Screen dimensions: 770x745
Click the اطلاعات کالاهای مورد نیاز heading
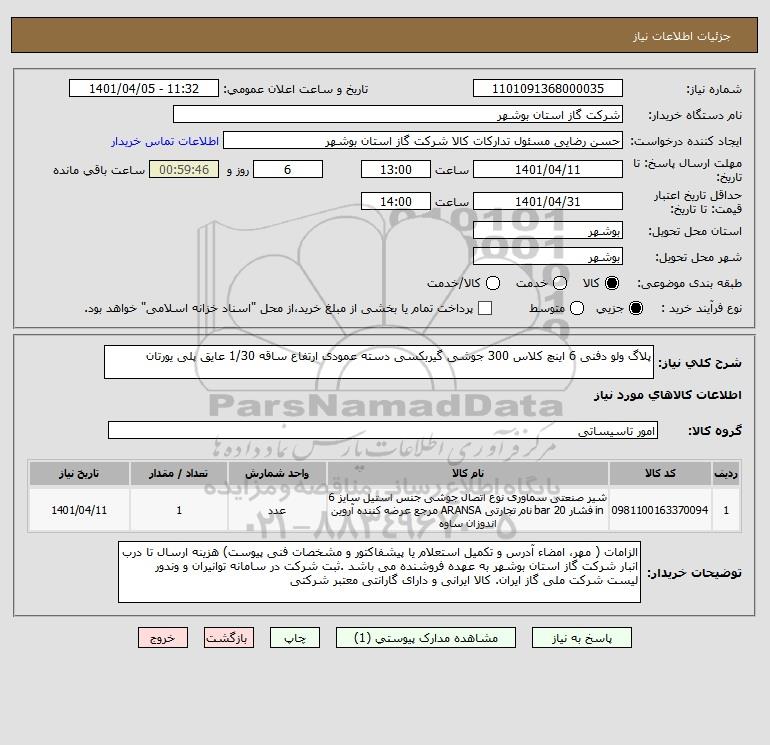pyautogui.click(x=667, y=395)
